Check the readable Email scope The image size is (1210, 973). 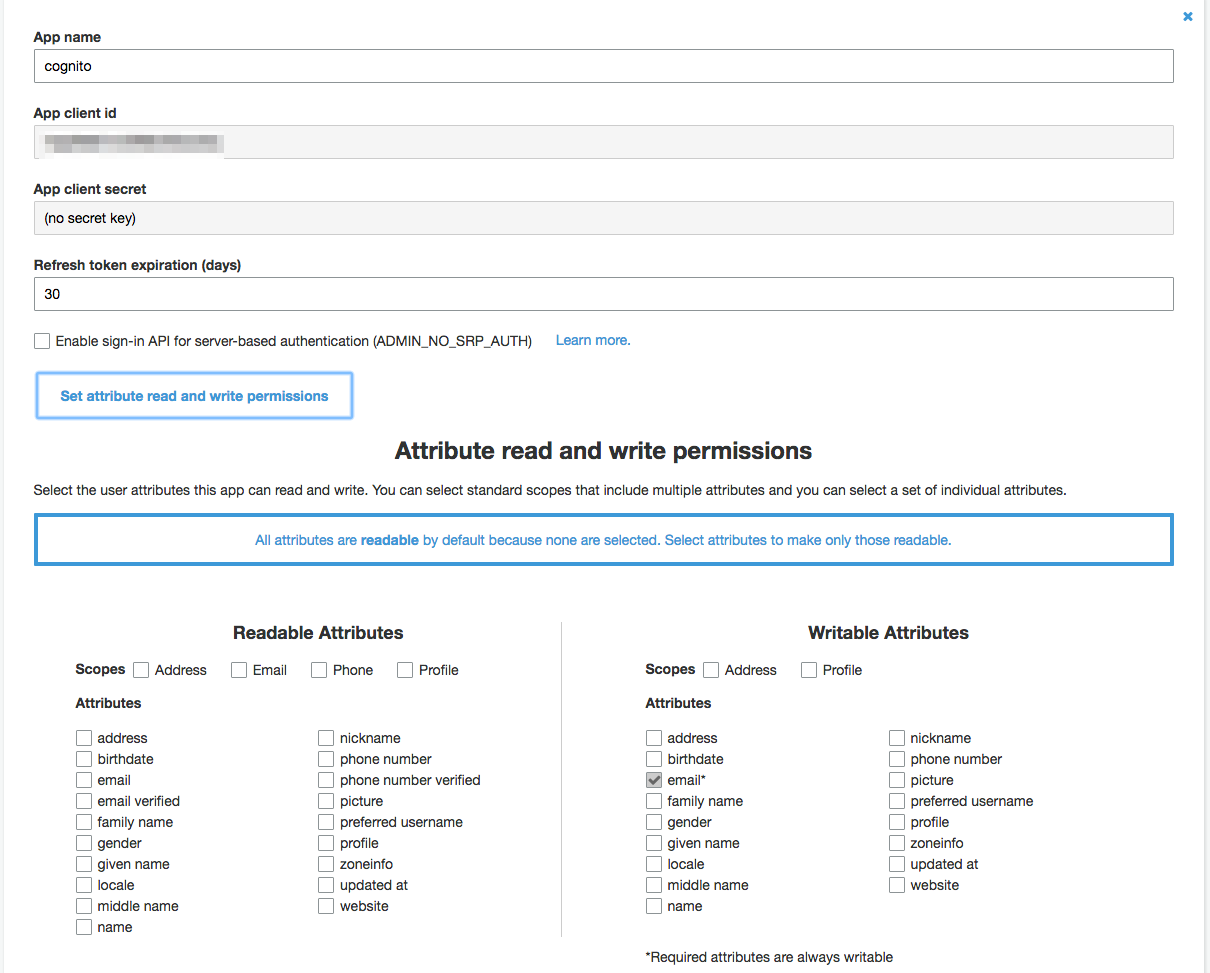(239, 670)
